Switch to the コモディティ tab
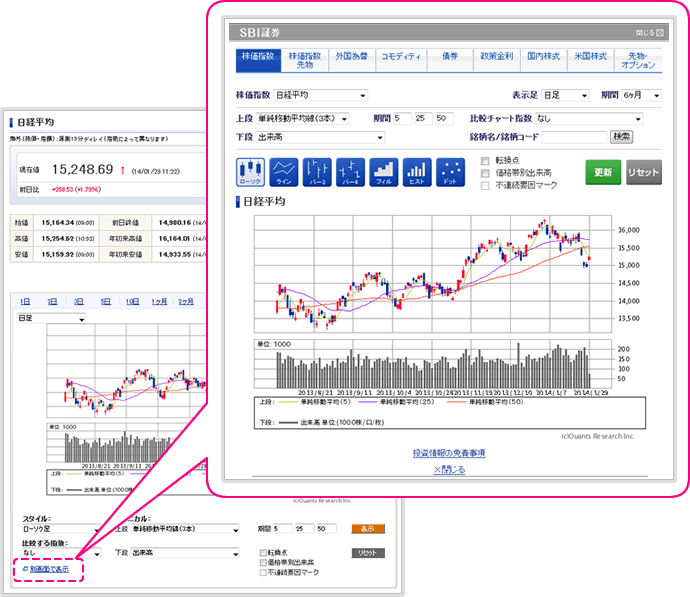Viewport: 690px width, 597px height. coord(401,60)
